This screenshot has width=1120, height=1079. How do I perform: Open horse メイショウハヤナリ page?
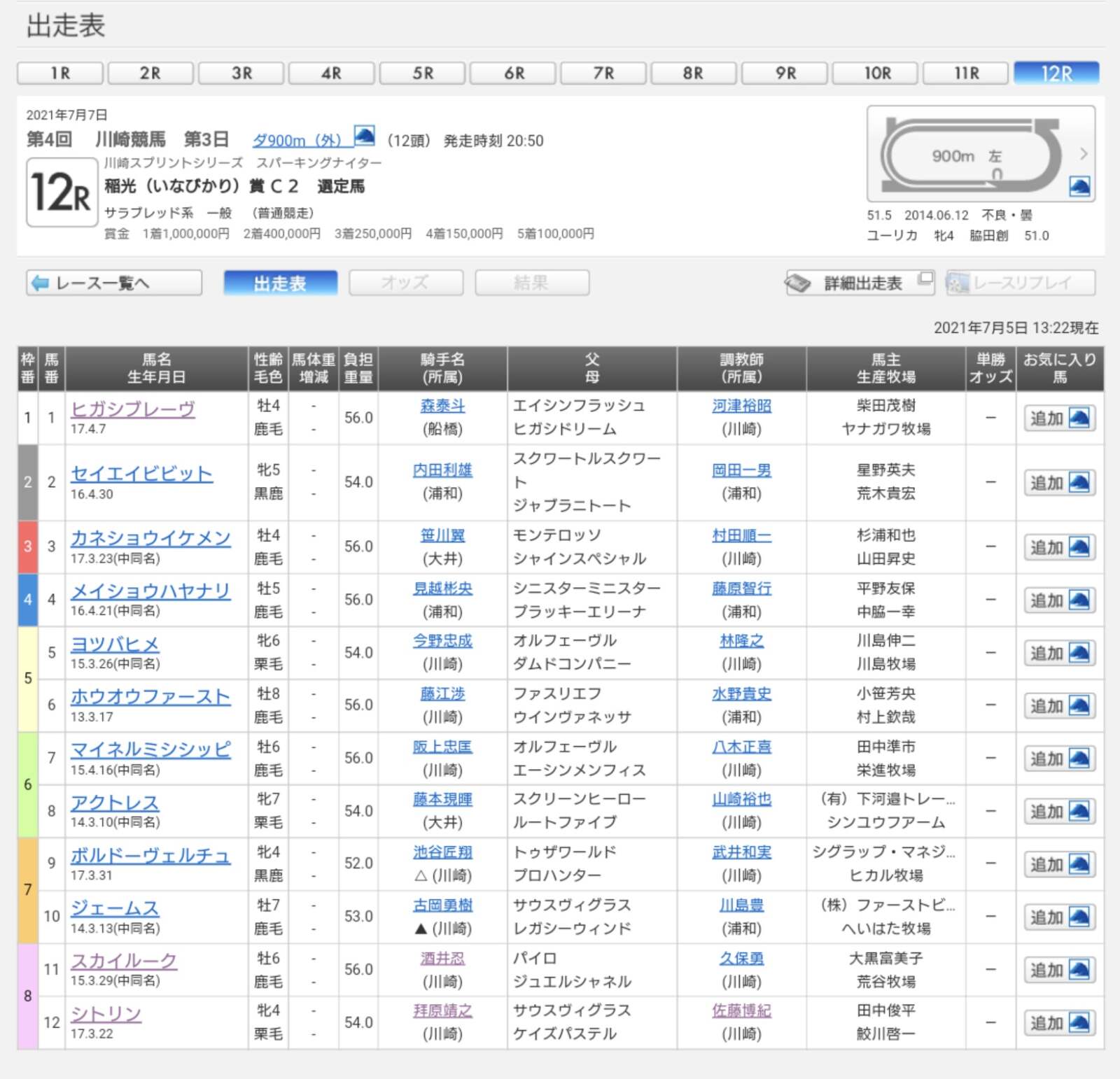[x=150, y=591]
